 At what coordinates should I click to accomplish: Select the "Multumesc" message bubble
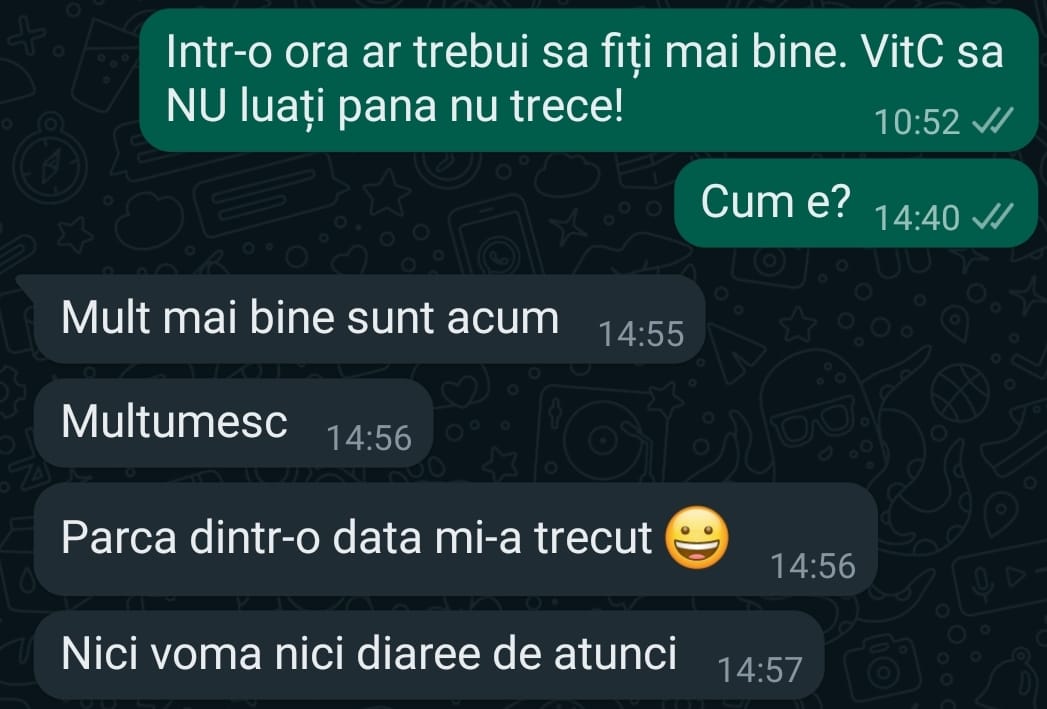point(233,423)
